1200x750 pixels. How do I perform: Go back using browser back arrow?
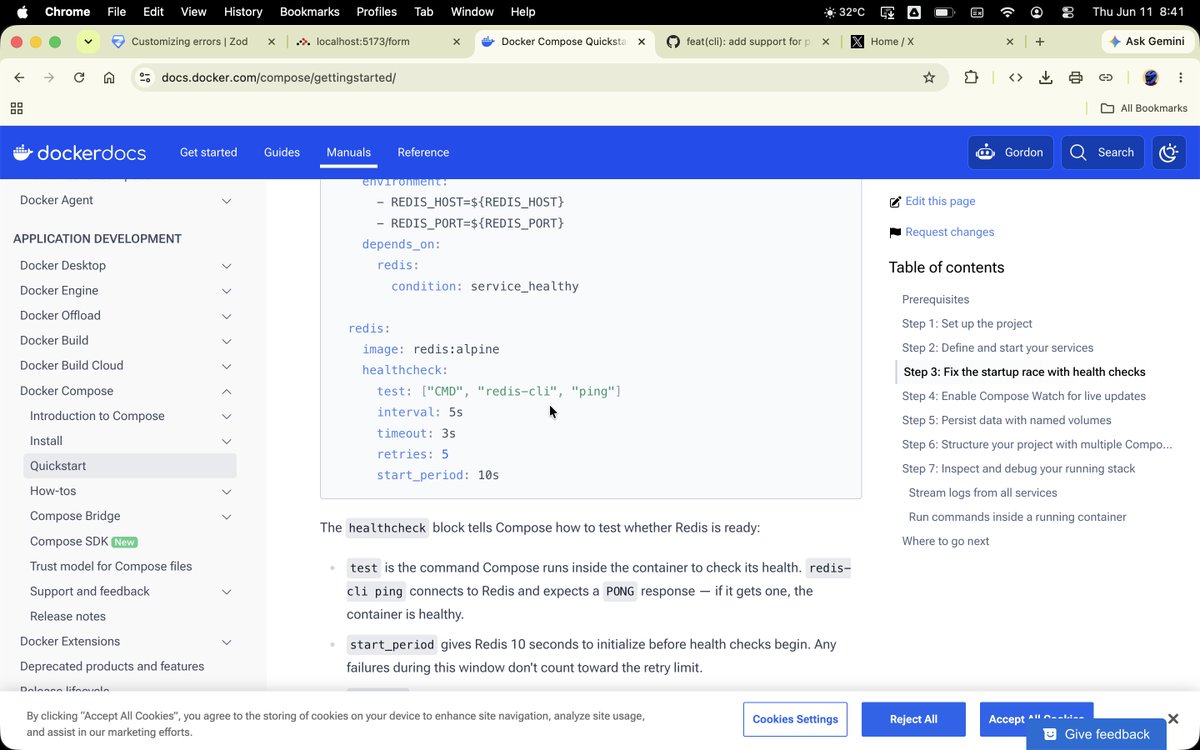tap(19, 77)
